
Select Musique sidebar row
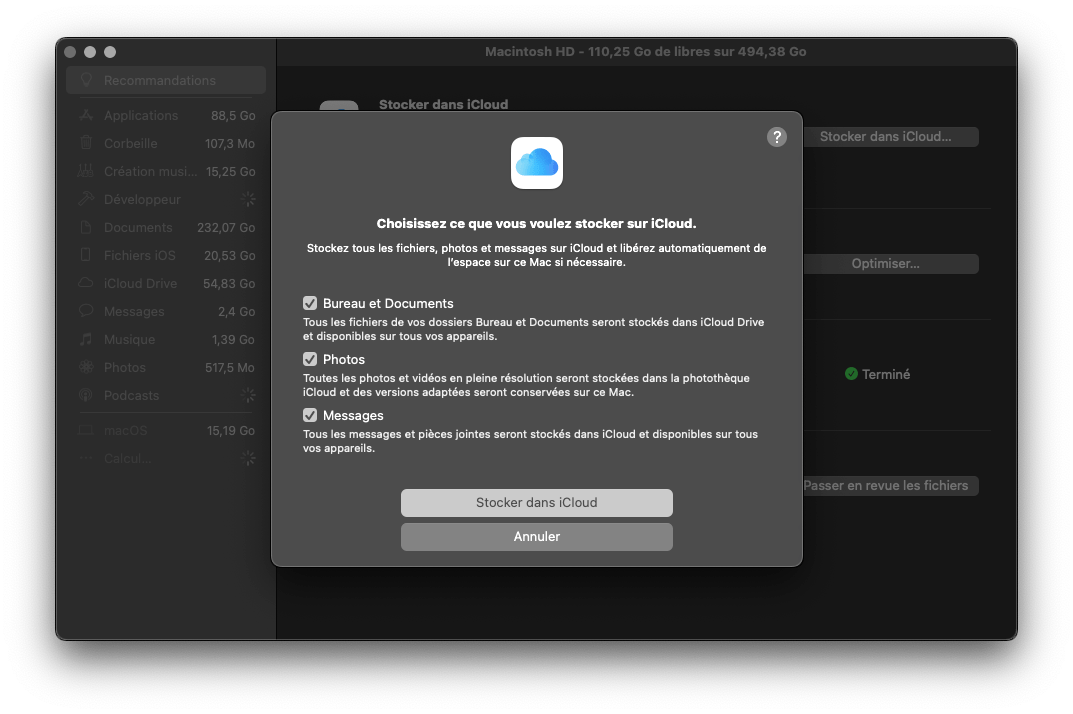point(166,340)
